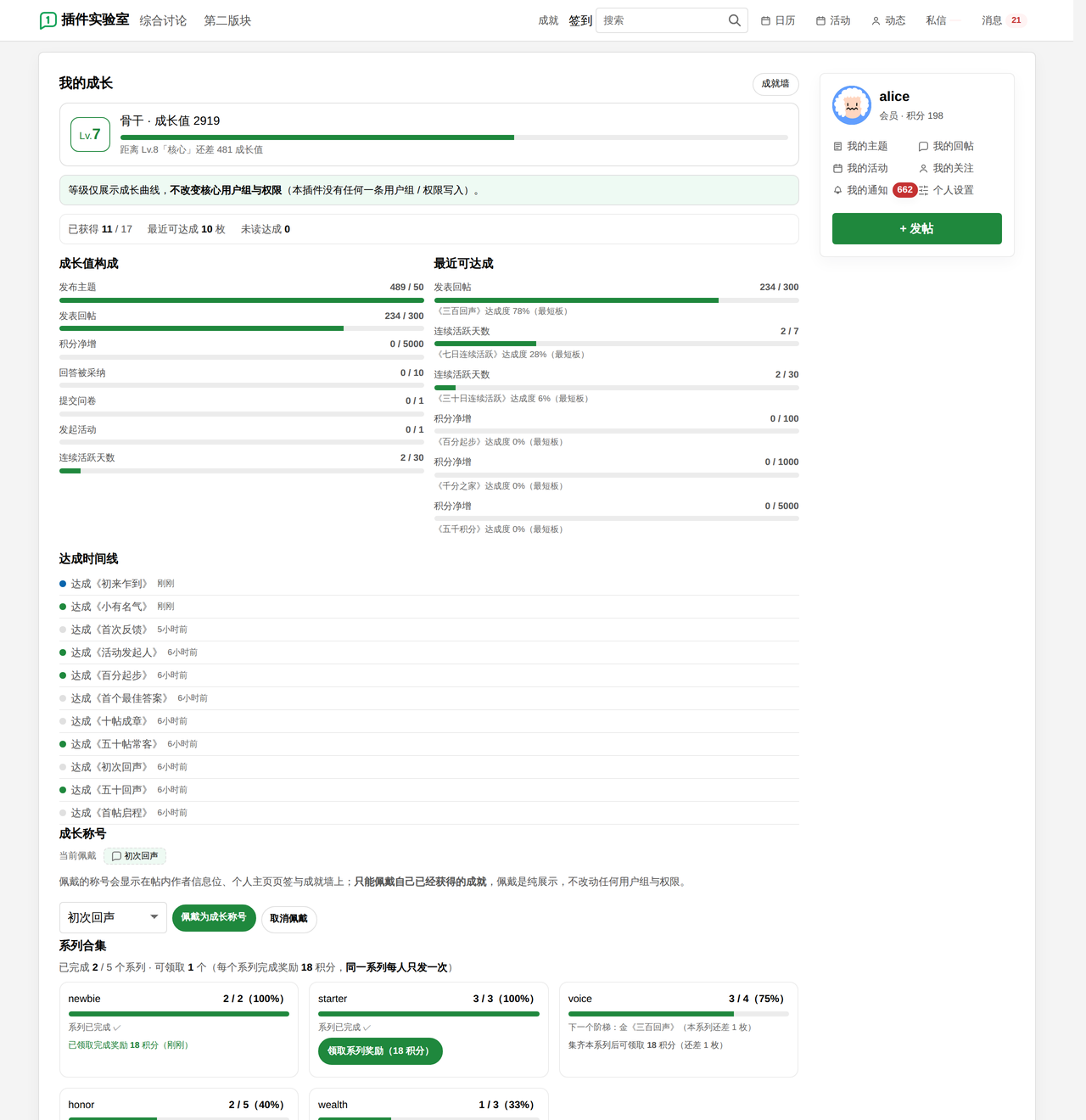This screenshot has height=1120, width=1086.
Task: Click the 我的通知 bell icon
Action: tap(838, 191)
